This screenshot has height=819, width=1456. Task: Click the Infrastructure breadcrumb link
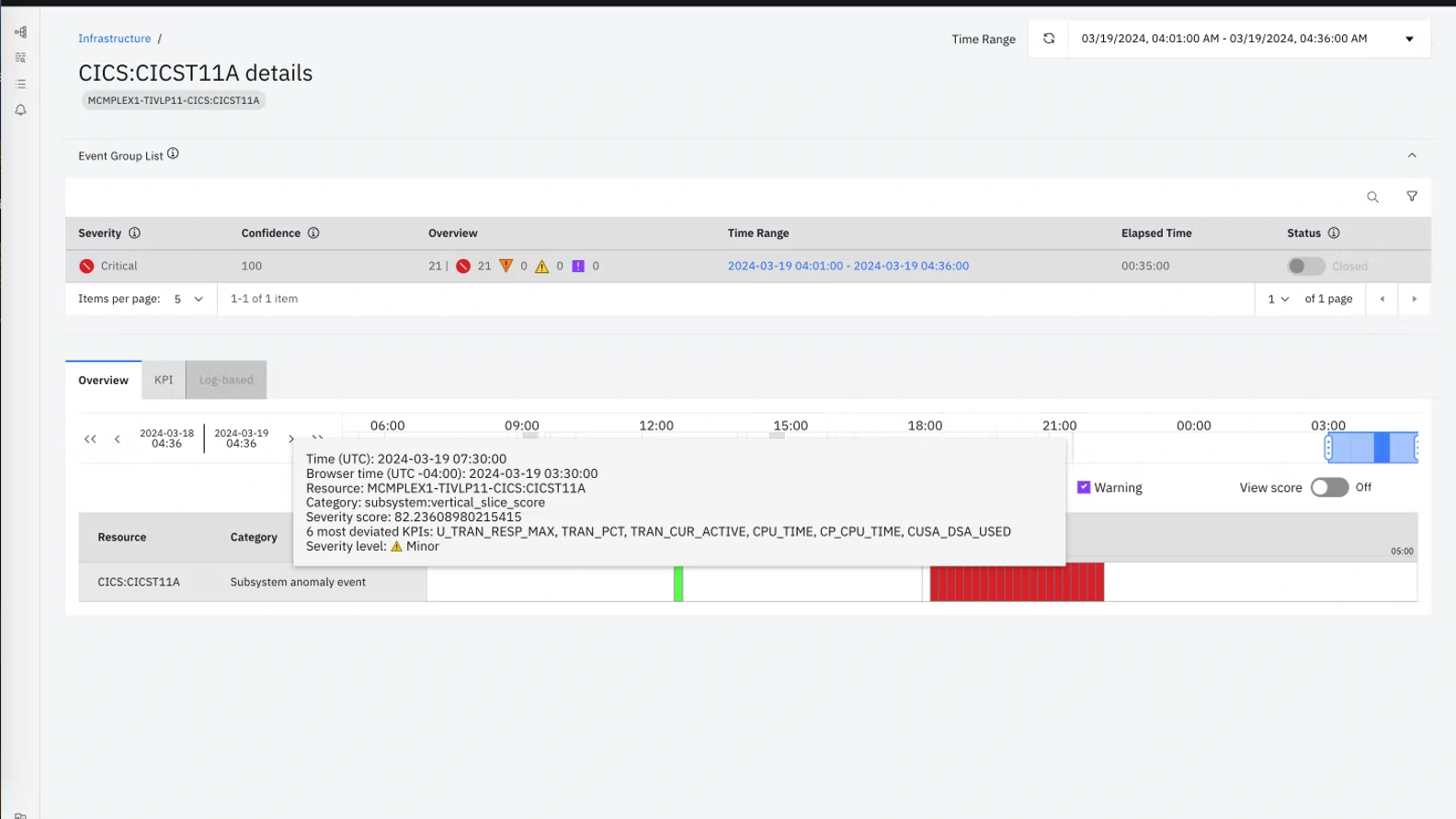pyautogui.click(x=114, y=39)
